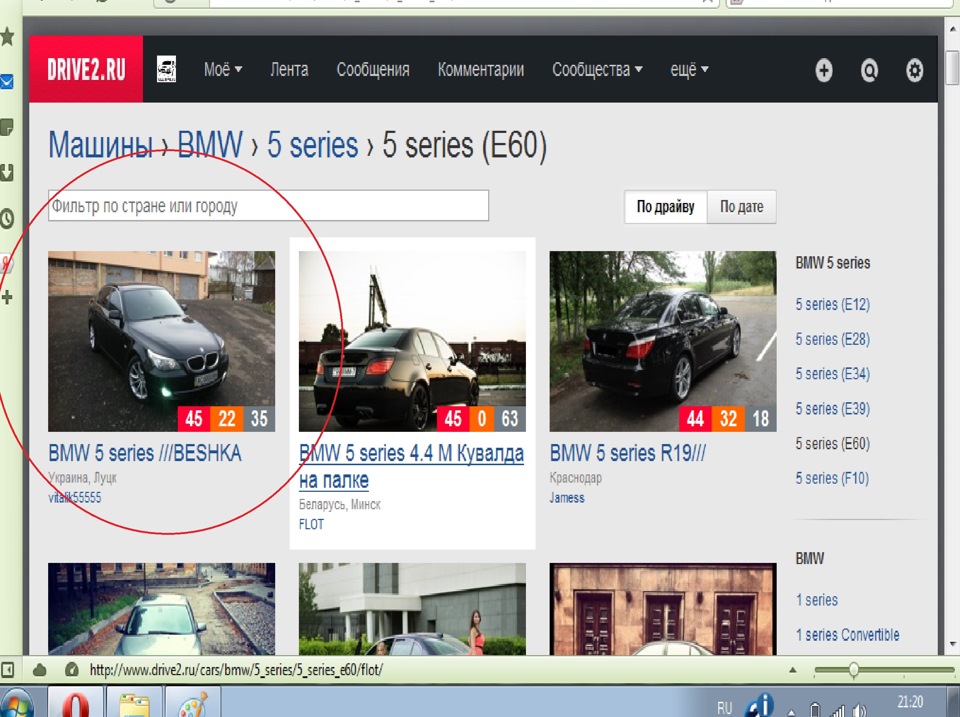The height and width of the screenshot is (717, 960).
Task: Click the page vertical scrollbar thumb
Action: click(952, 69)
